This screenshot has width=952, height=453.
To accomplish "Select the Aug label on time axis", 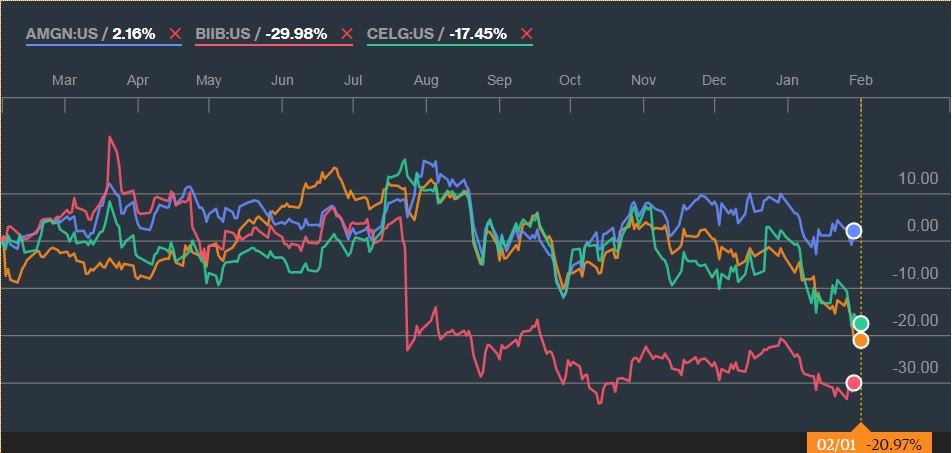I will 426,79.
